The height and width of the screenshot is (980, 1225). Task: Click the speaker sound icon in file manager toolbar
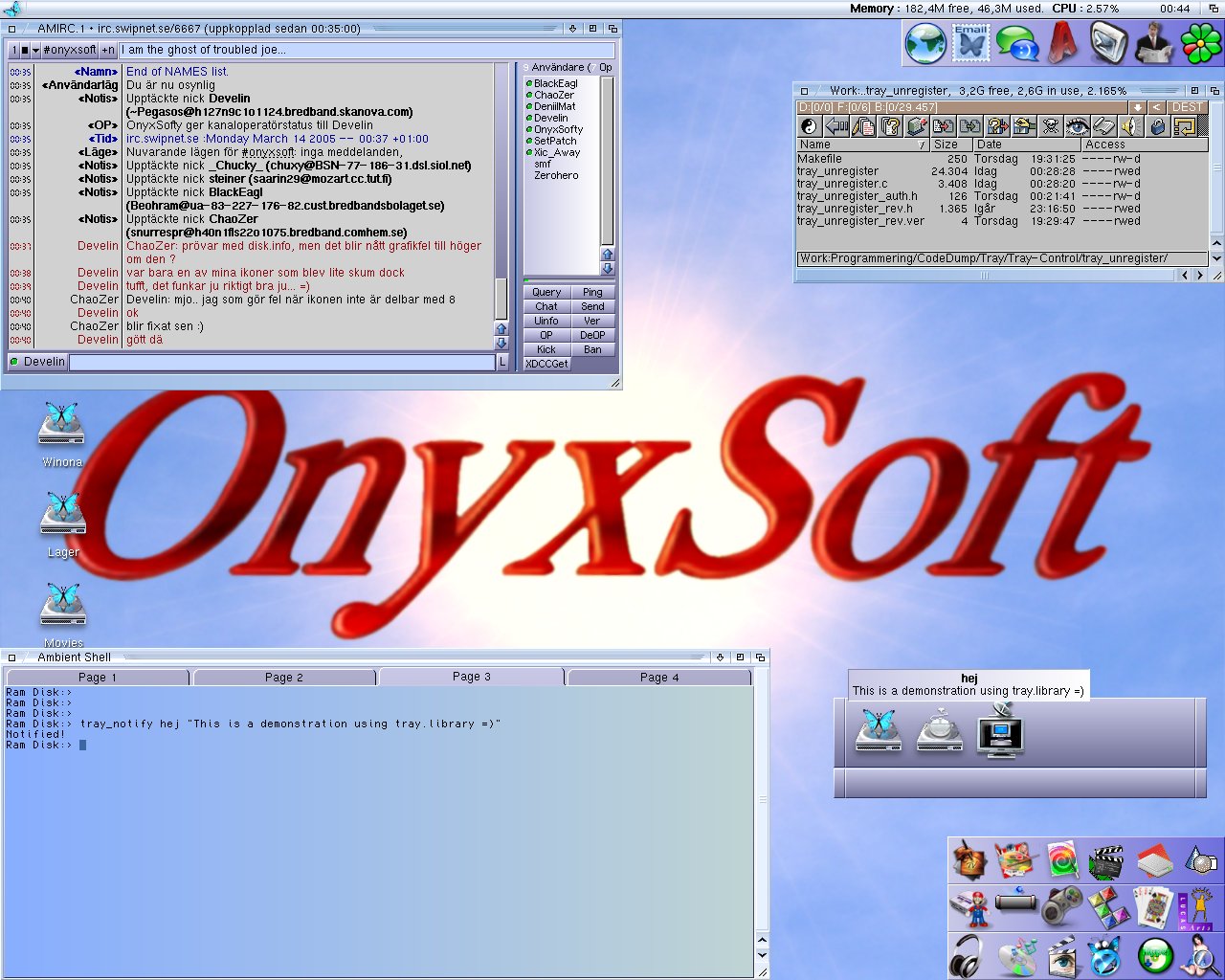coord(1131,126)
